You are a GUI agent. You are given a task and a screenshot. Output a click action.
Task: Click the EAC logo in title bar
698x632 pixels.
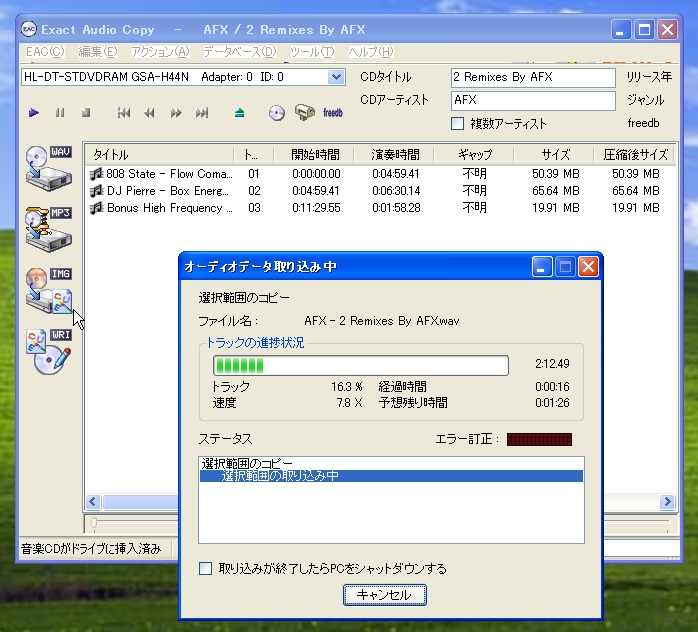pyautogui.click(x=28, y=29)
